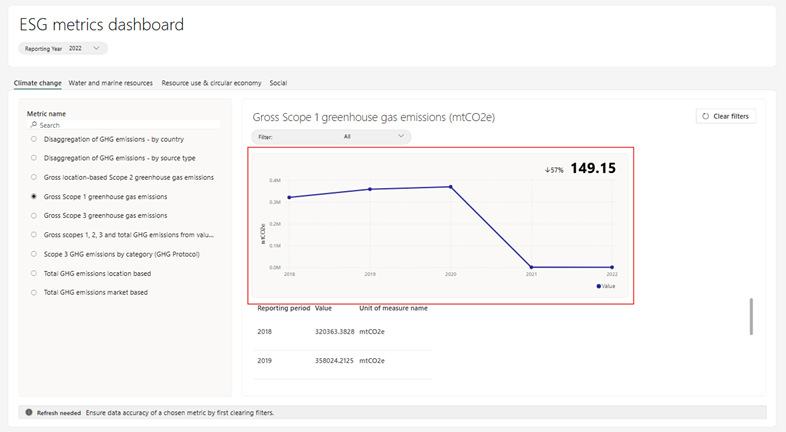Click the 320363.3828 value cell
This screenshot has width=786, height=432.
click(x=334, y=332)
